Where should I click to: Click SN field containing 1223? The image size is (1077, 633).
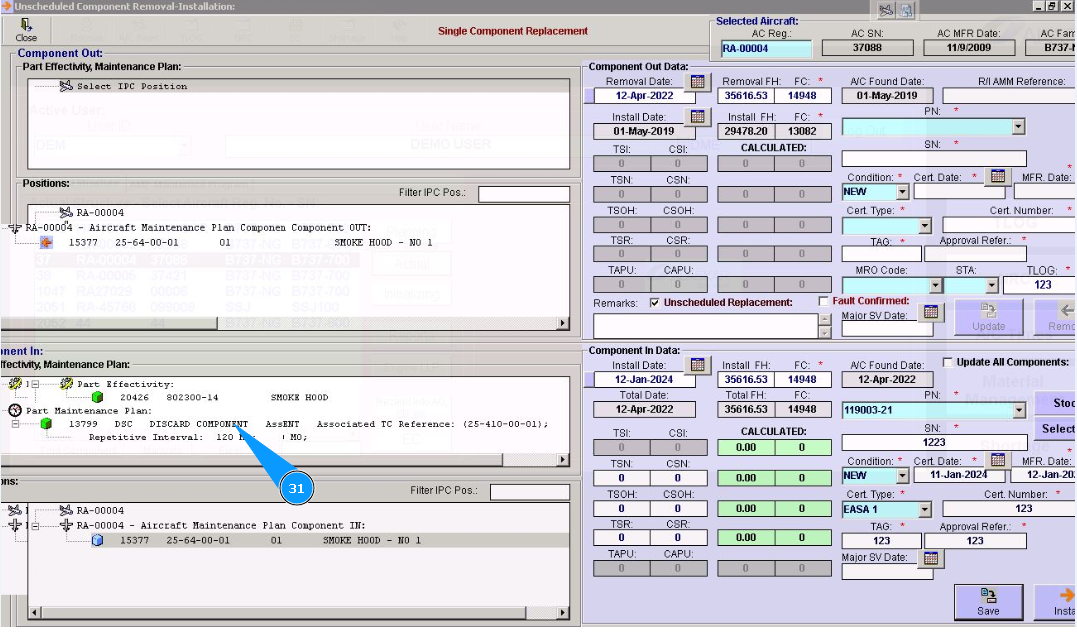(x=933, y=442)
